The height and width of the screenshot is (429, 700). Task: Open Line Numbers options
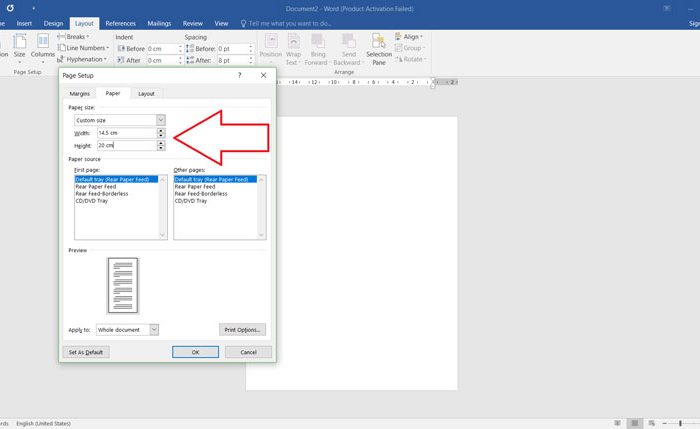click(83, 48)
